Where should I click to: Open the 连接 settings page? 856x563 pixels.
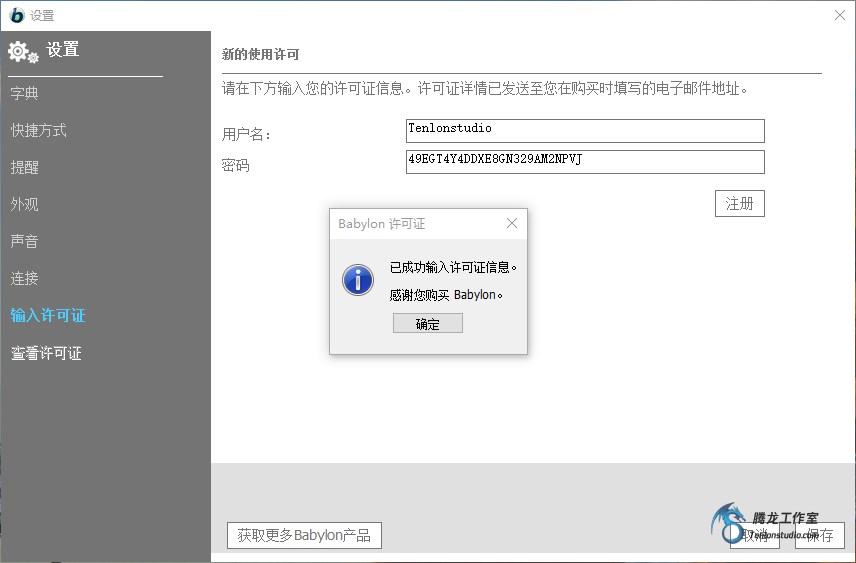pyautogui.click(x=25, y=278)
